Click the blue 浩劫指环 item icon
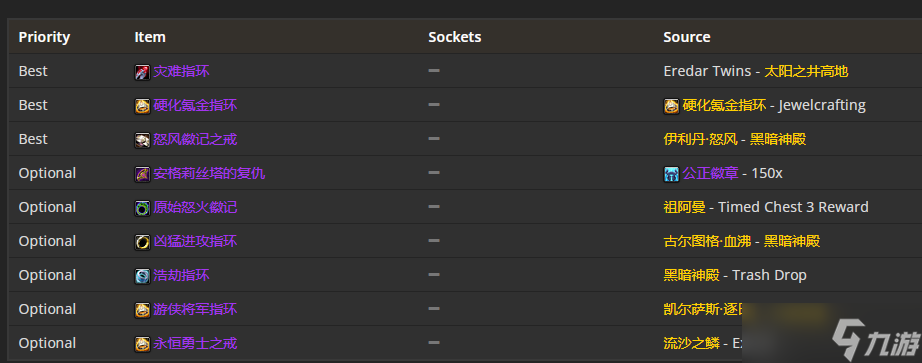Viewport: 922px width, 363px height. click(x=142, y=276)
